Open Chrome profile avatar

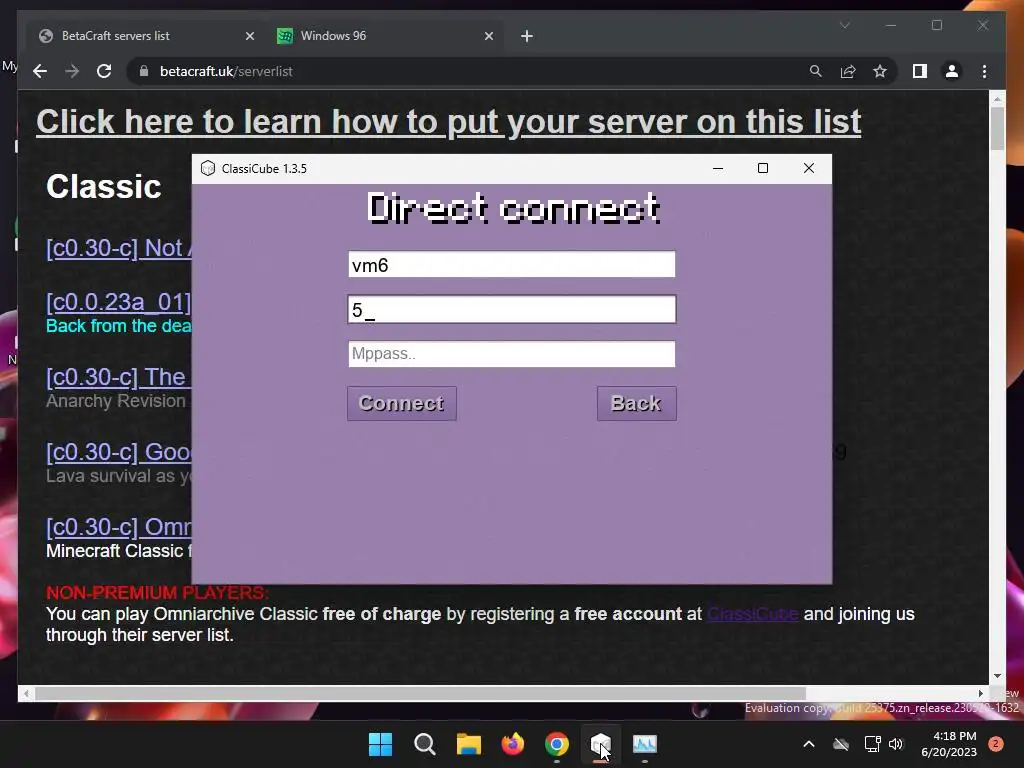952,71
